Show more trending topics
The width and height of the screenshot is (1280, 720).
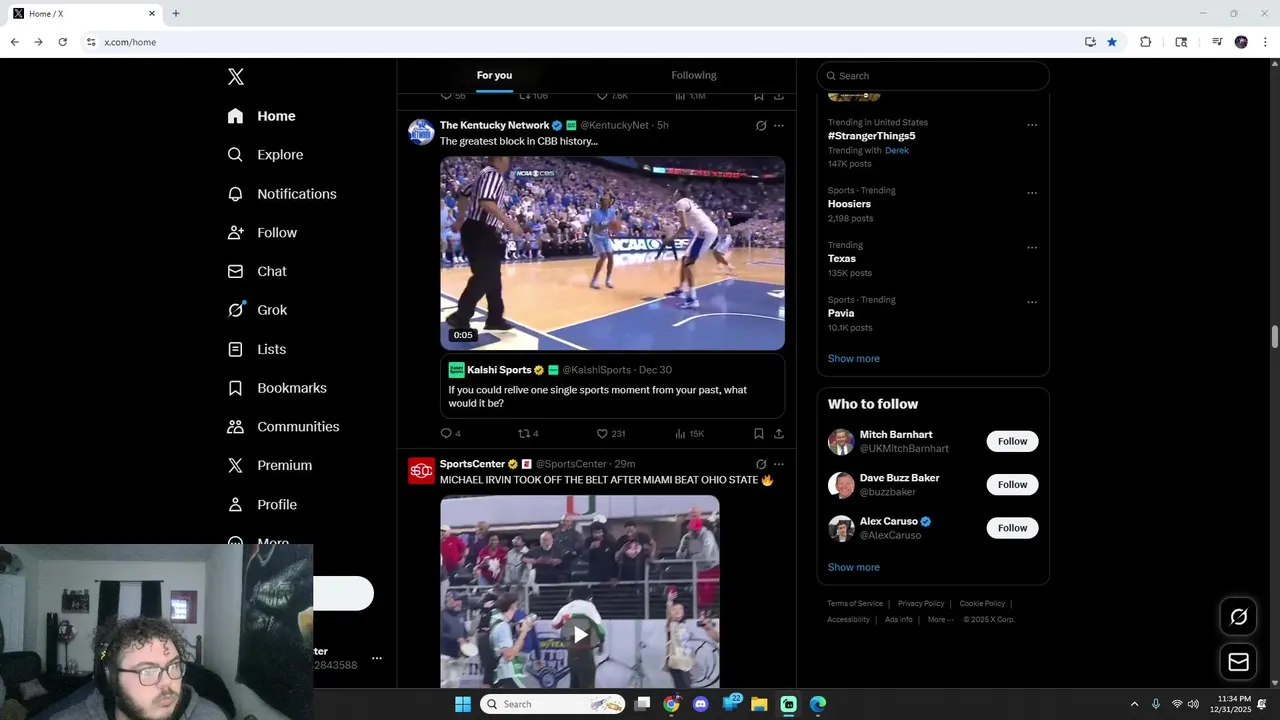click(x=854, y=358)
